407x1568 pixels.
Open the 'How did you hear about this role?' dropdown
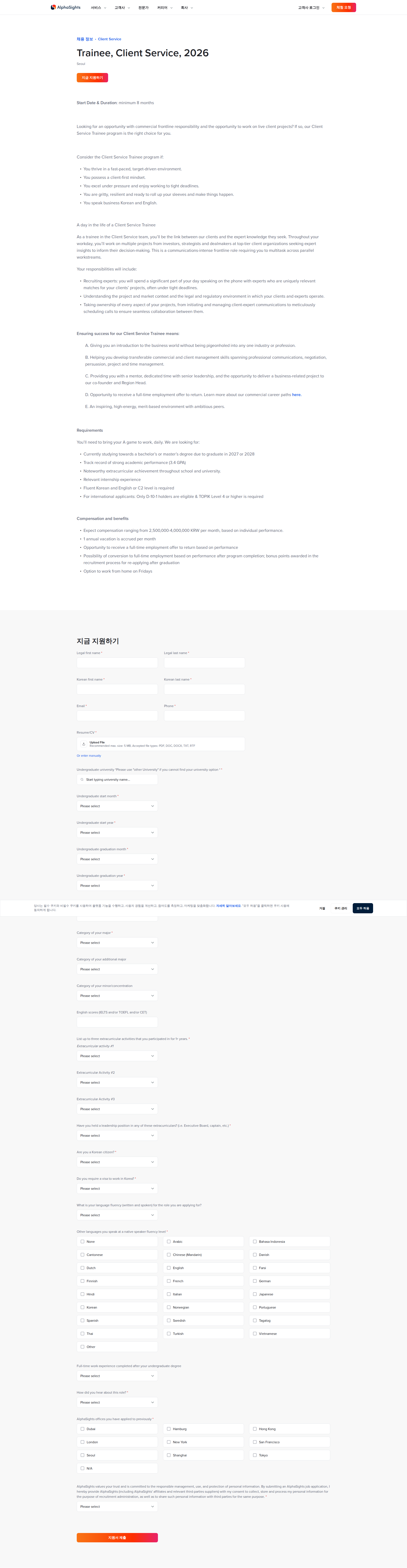click(117, 1403)
